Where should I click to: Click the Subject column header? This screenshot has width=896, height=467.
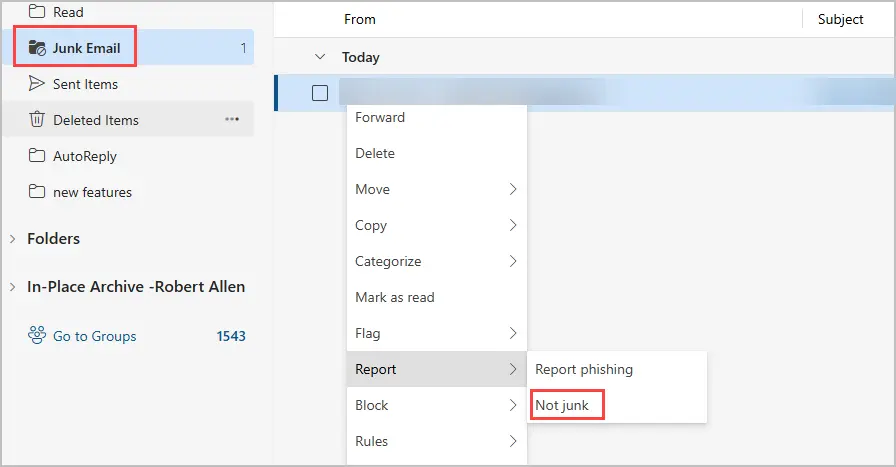coord(840,19)
